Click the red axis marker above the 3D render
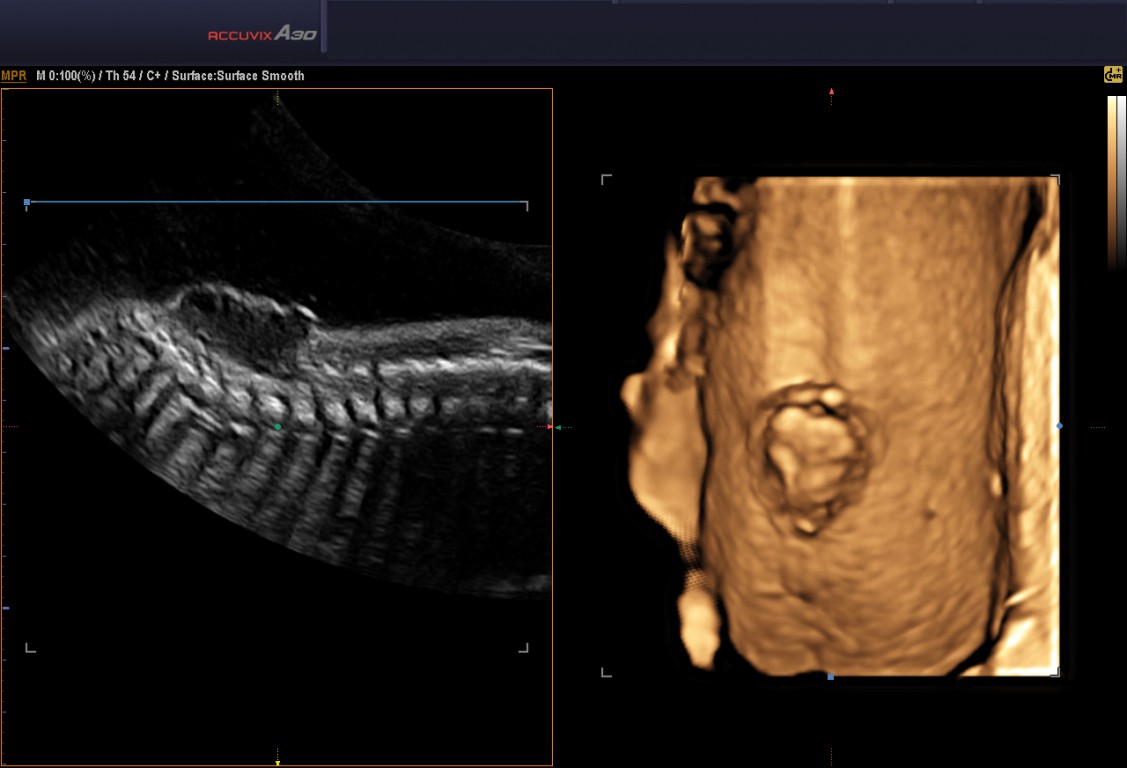 point(832,92)
